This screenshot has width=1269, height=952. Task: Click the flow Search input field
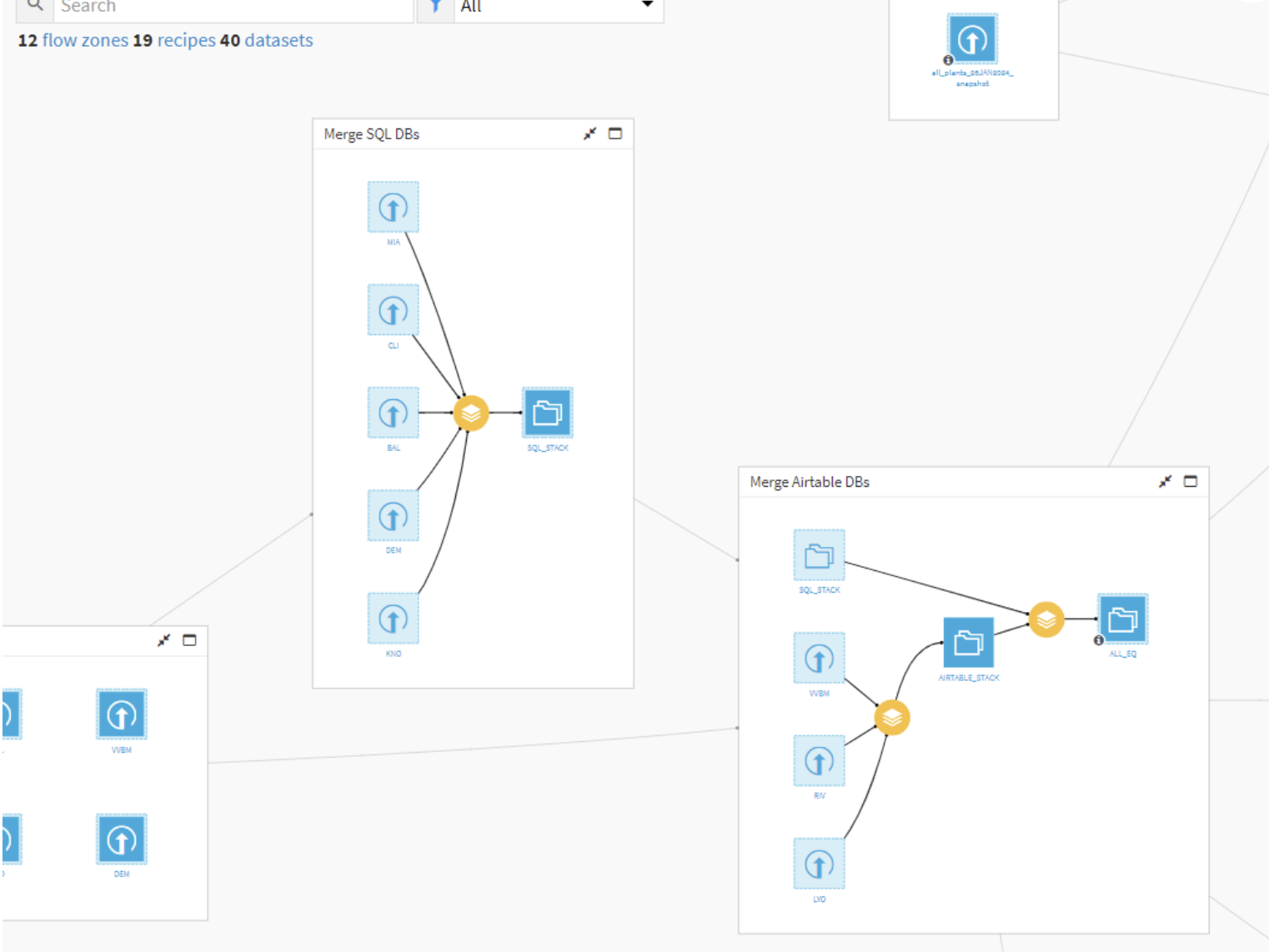click(x=233, y=8)
